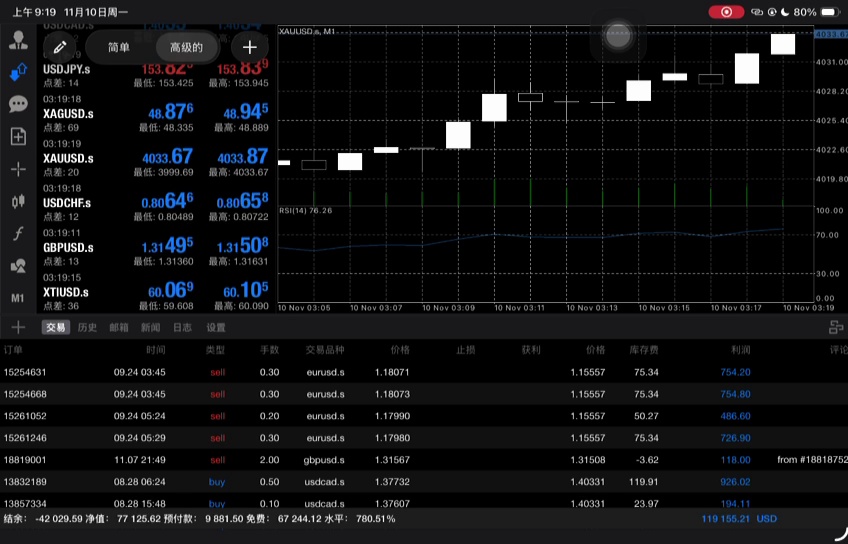Select GBPUSD.s quote row

pyautogui.click(x=156, y=248)
